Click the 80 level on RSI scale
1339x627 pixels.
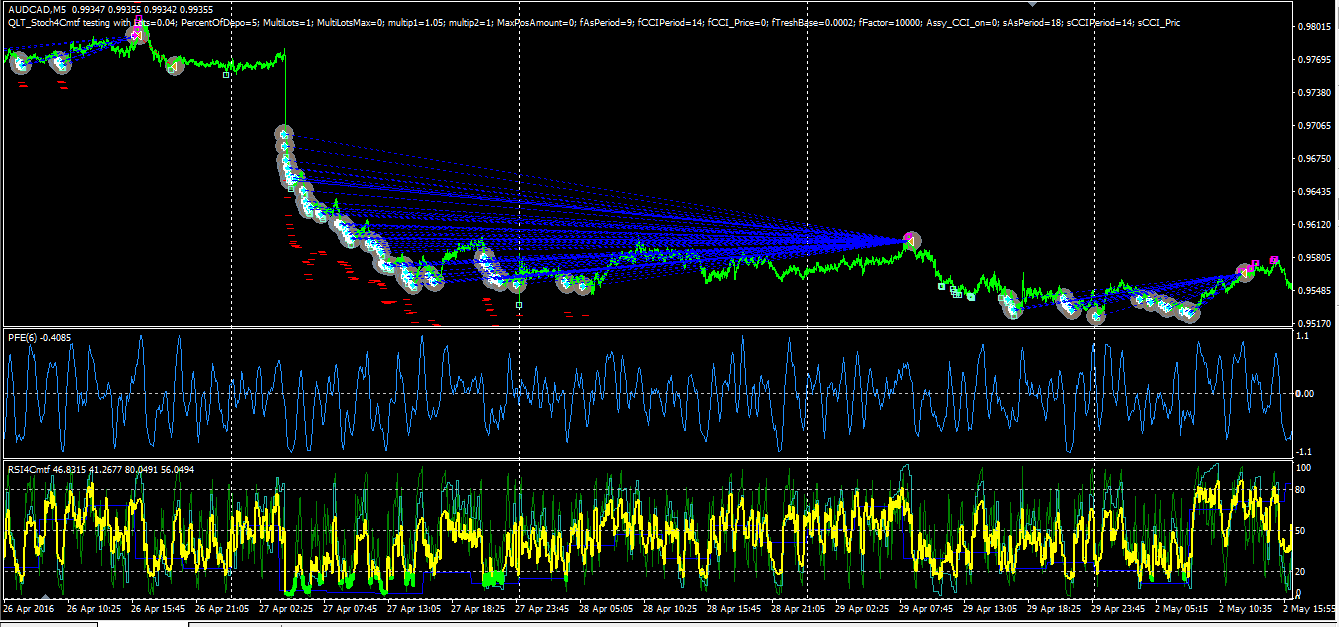pyautogui.click(x=1301, y=490)
